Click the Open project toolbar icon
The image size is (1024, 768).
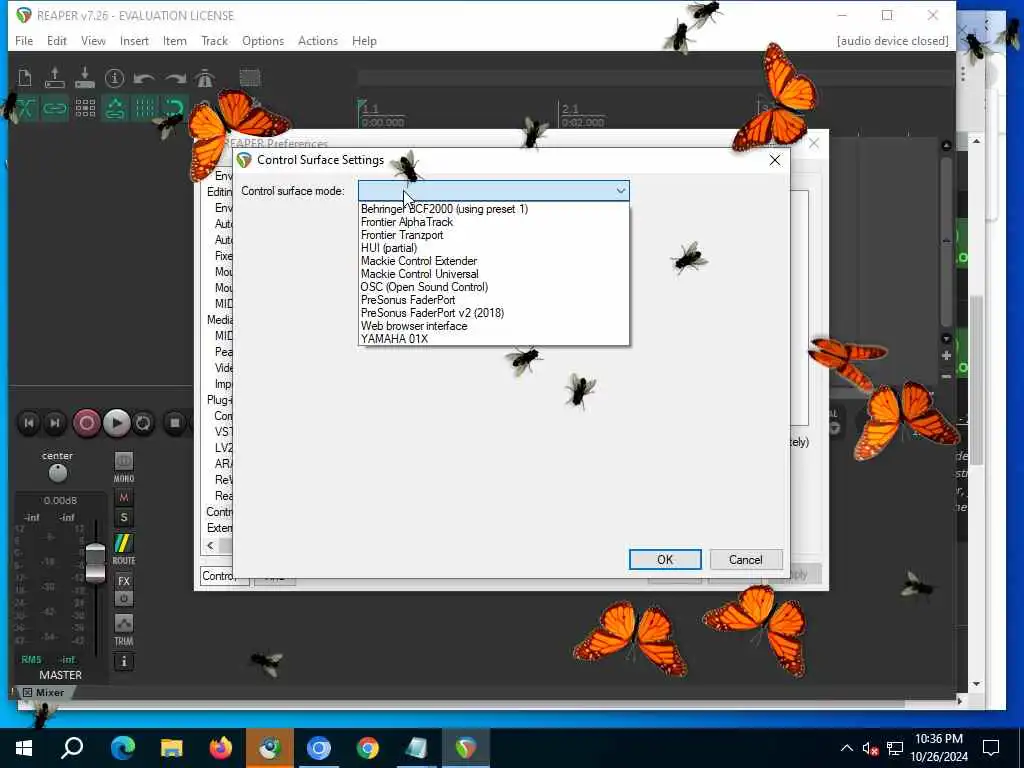coord(55,78)
